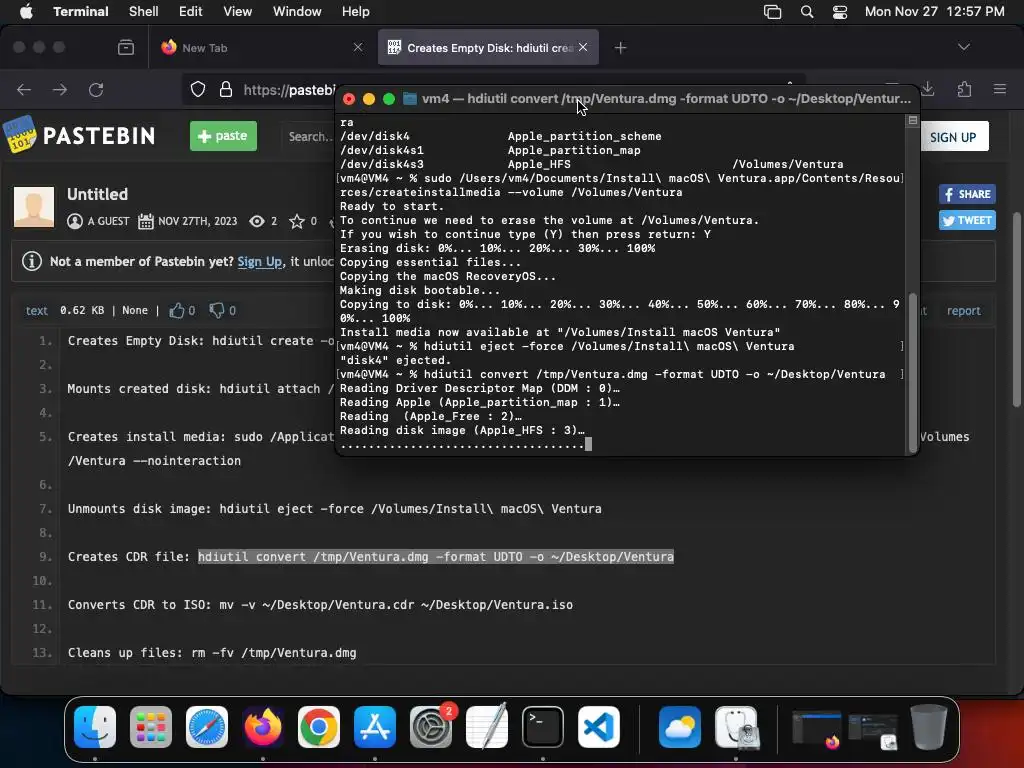The height and width of the screenshot is (768, 1024).
Task: Tweet this paste
Action: pos(967,220)
